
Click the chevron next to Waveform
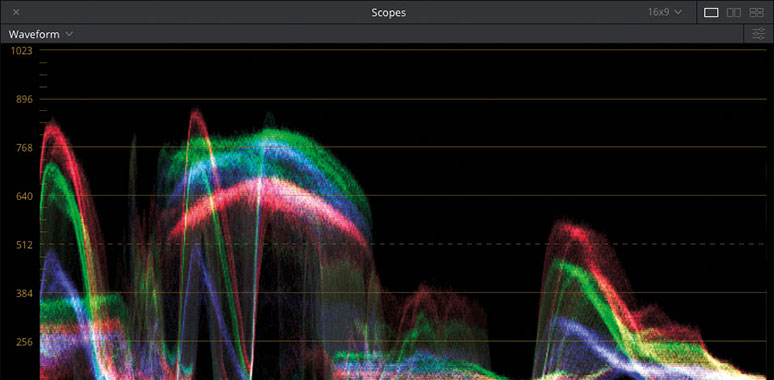tap(69, 34)
